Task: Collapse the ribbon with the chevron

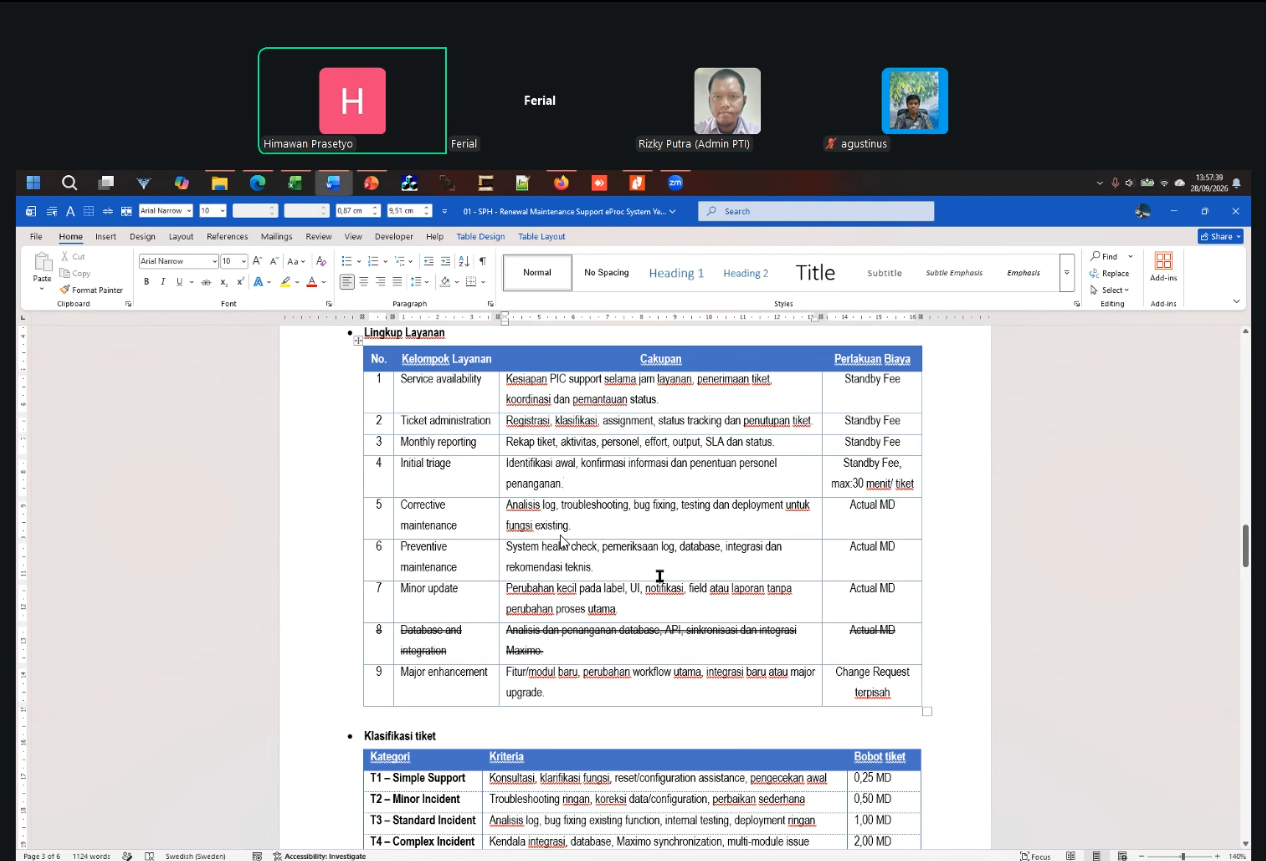Action: 1236,302
